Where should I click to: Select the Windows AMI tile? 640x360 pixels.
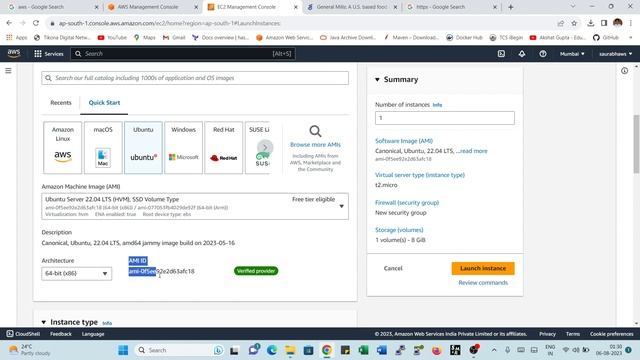click(183, 147)
